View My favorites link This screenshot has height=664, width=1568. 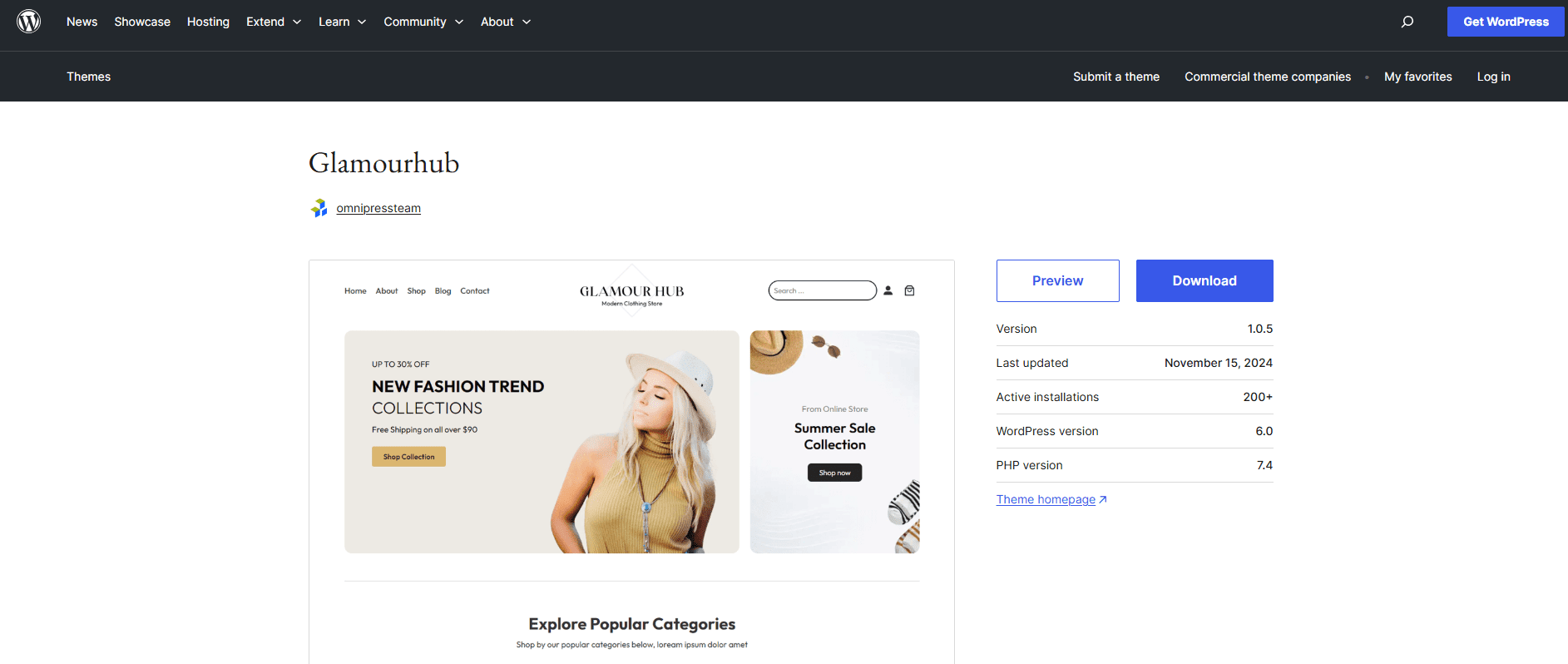coord(1418,77)
